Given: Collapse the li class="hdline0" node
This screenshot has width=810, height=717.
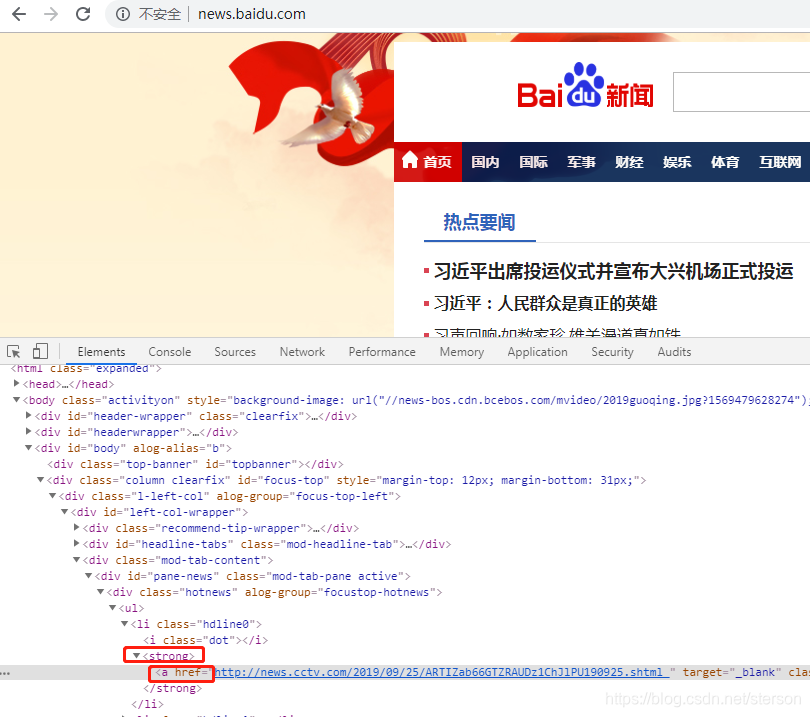Looking at the screenshot, I should point(124,624).
